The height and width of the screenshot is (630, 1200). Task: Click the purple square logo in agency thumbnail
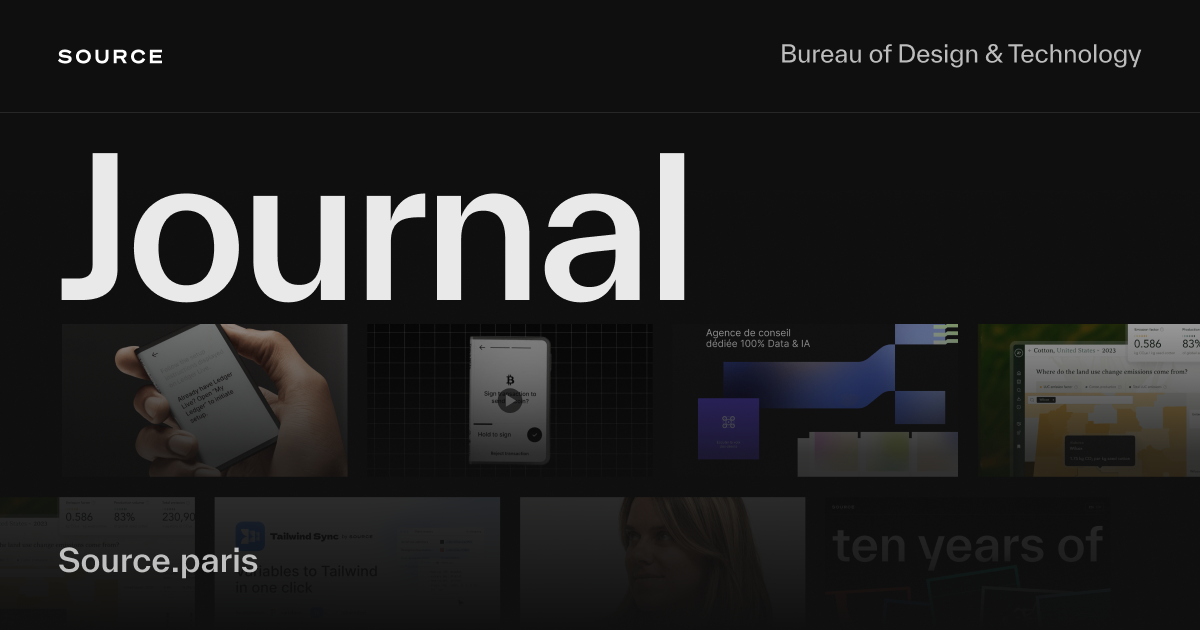click(x=728, y=428)
